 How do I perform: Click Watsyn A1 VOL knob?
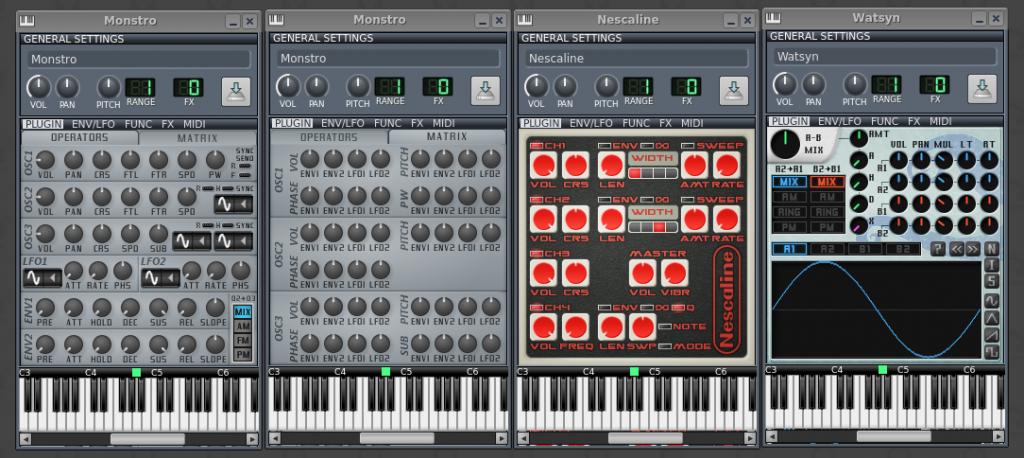[x=899, y=160]
